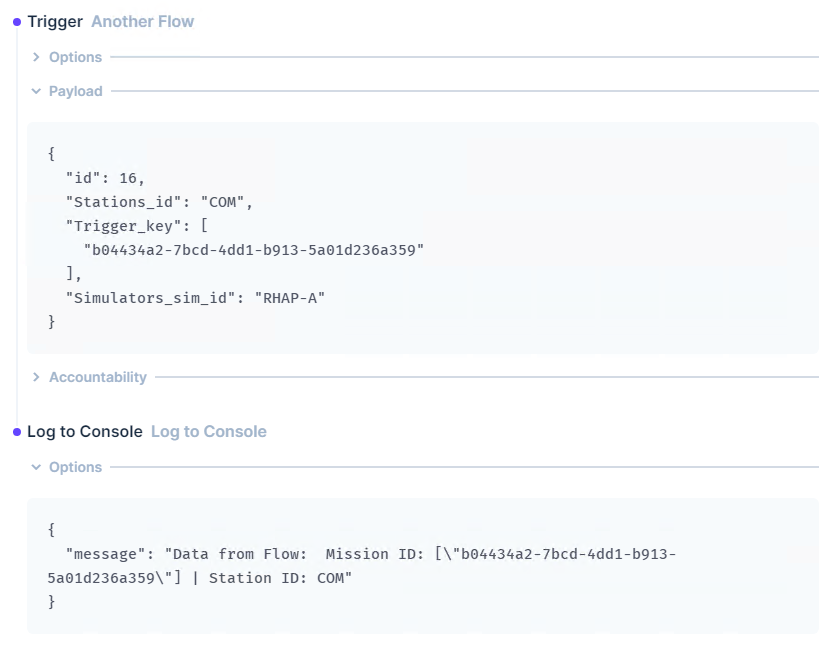831x650 pixels.
Task: Click the 'Log to Console' step heading
Action: [85, 432]
